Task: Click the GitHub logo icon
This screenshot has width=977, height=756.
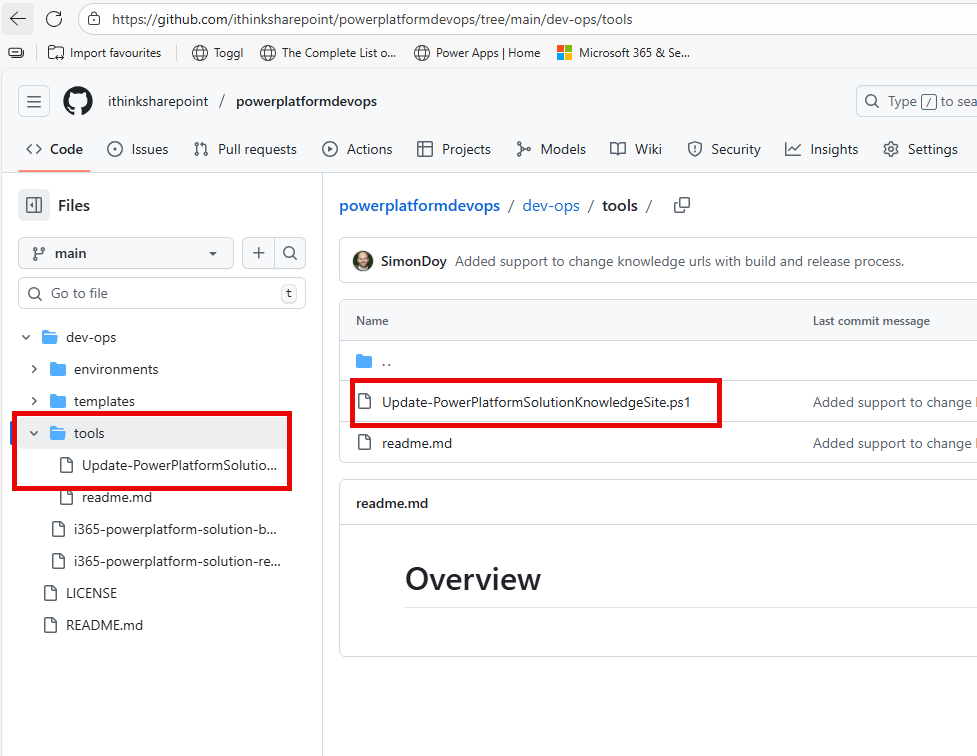Action: click(x=78, y=101)
